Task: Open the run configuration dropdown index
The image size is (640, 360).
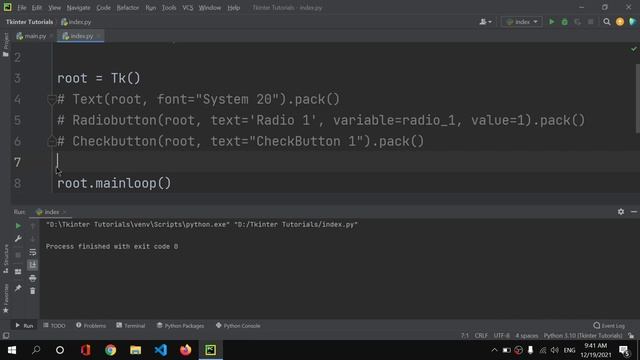Action: pos(522,22)
